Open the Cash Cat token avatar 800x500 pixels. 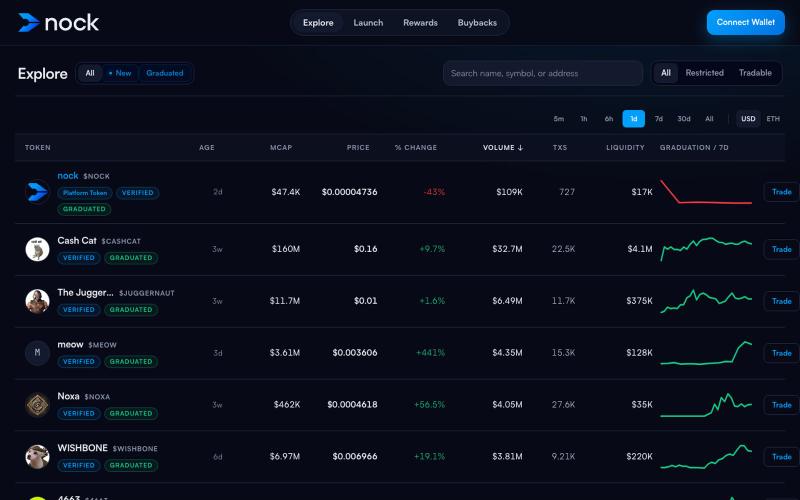[x=37, y=249]
